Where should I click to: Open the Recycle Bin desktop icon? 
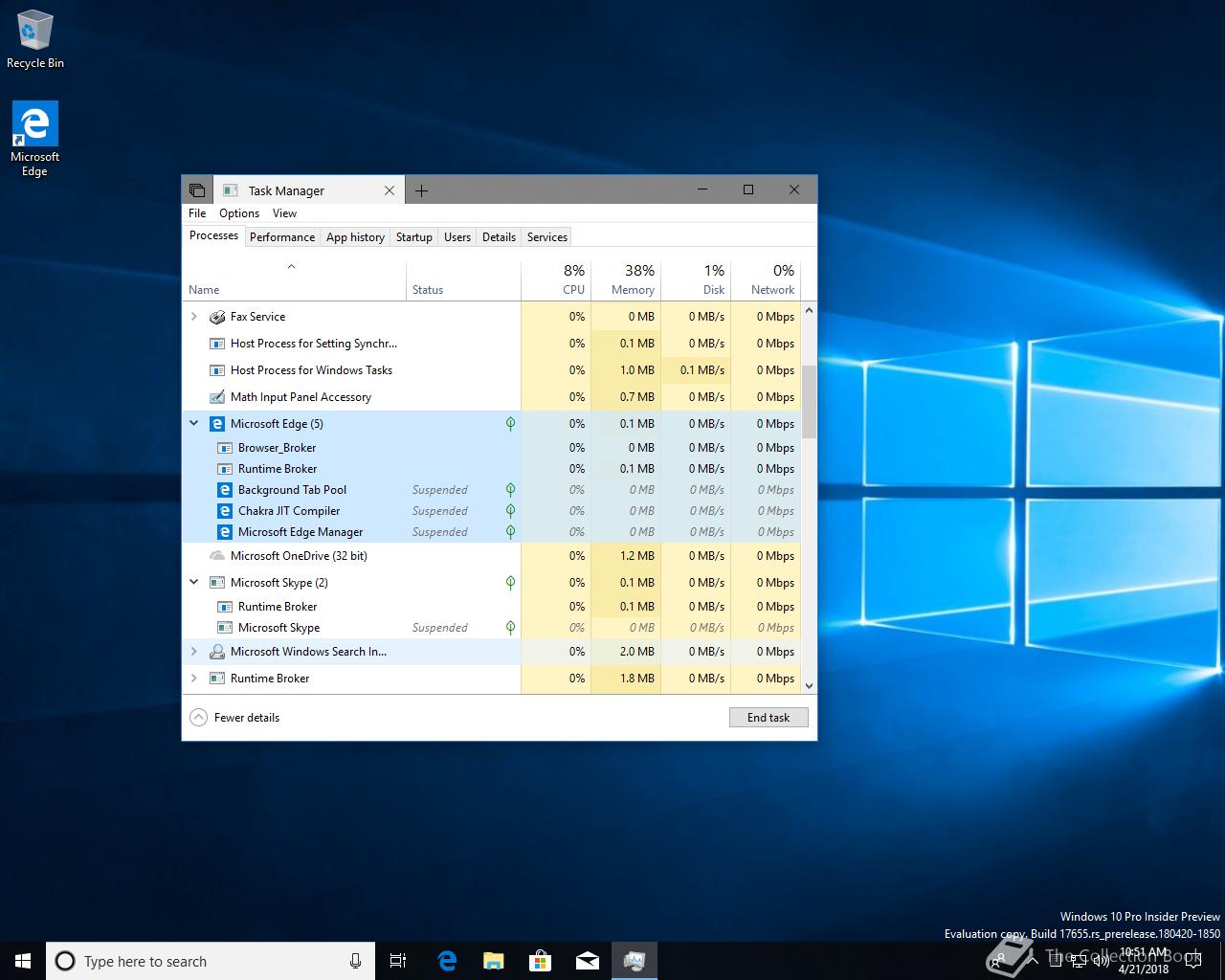[35, 38]
